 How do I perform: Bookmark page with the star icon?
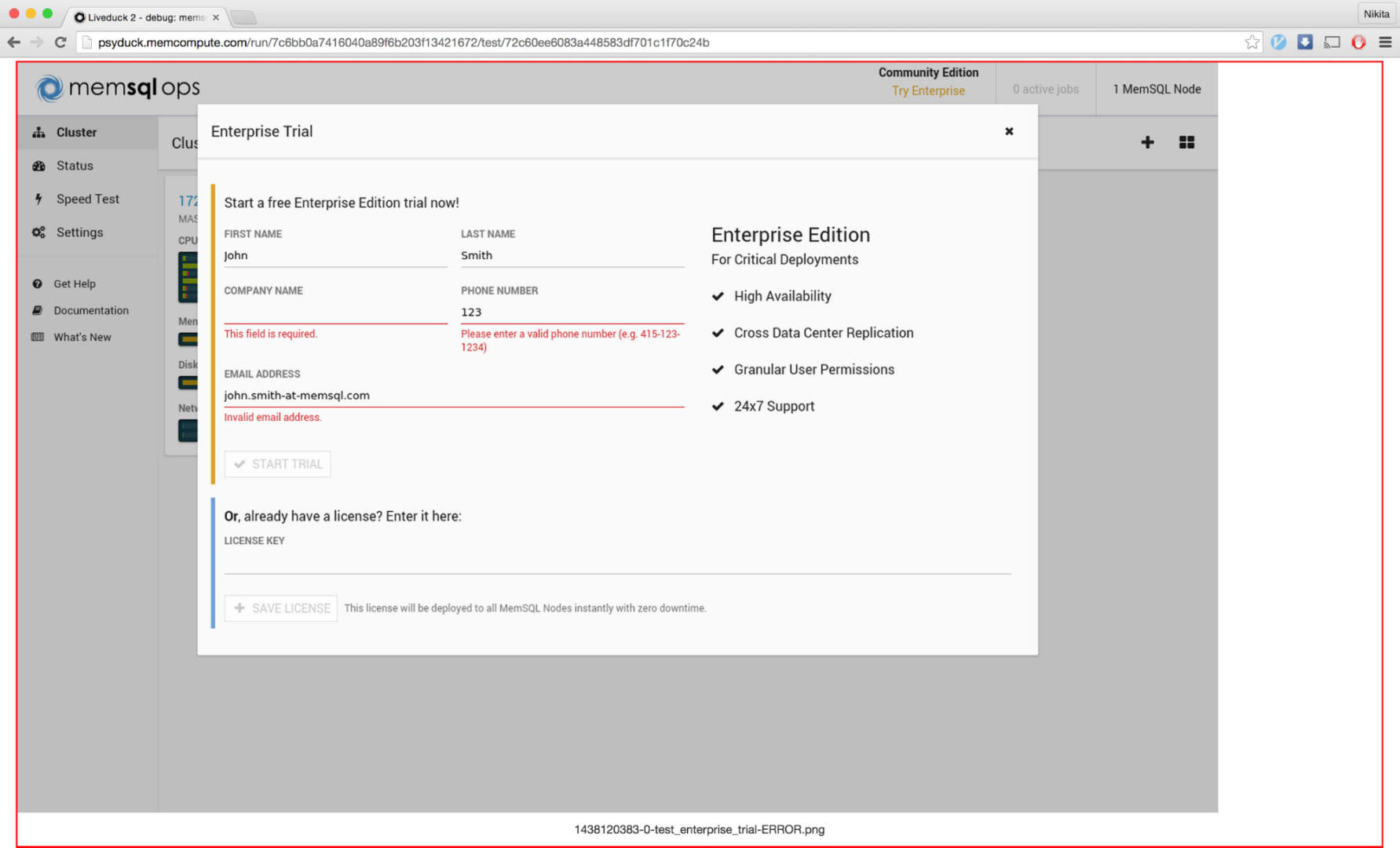coord(1252,42)
